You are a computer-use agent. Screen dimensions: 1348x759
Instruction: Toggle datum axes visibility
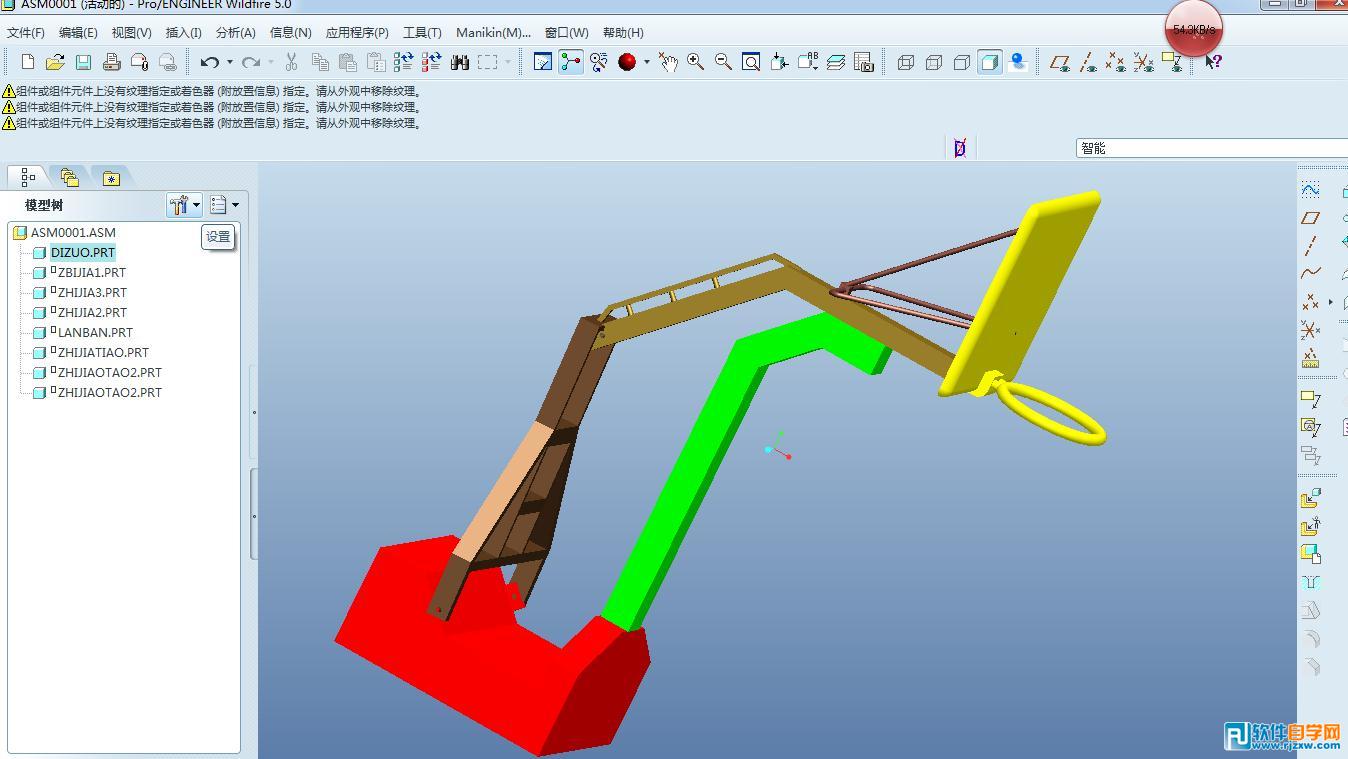click(1088, 62)
